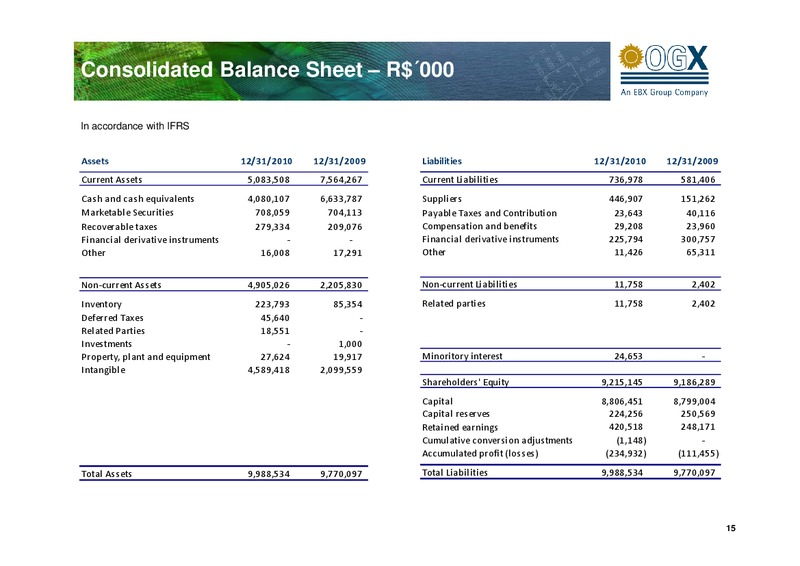Viewport: 800px width, 566px height.
Task: Click the 'Intangible' row label
Action: point(103,370)
